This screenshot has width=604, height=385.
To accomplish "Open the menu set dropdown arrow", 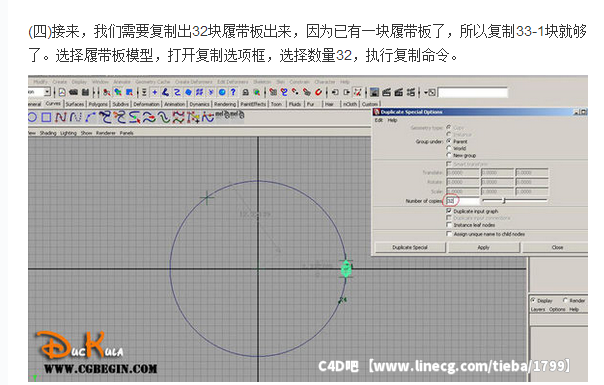I will click(47, 92).
